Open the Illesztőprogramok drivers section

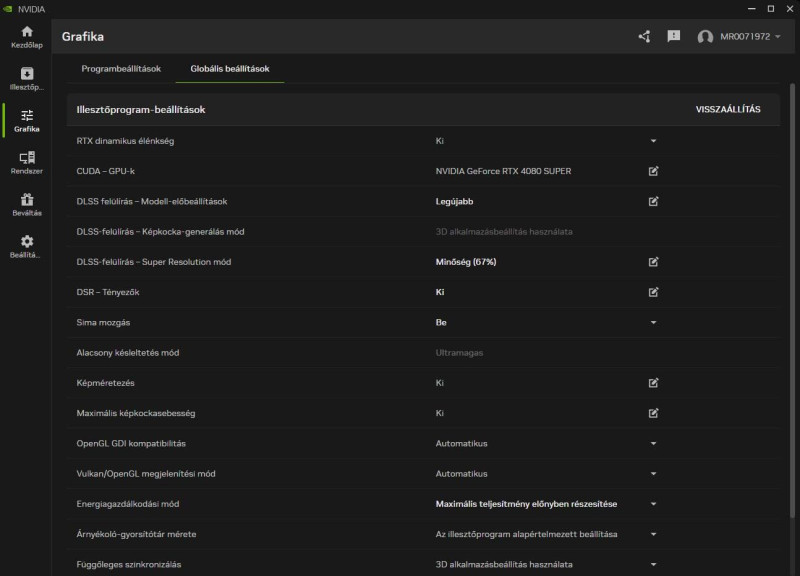27,78
